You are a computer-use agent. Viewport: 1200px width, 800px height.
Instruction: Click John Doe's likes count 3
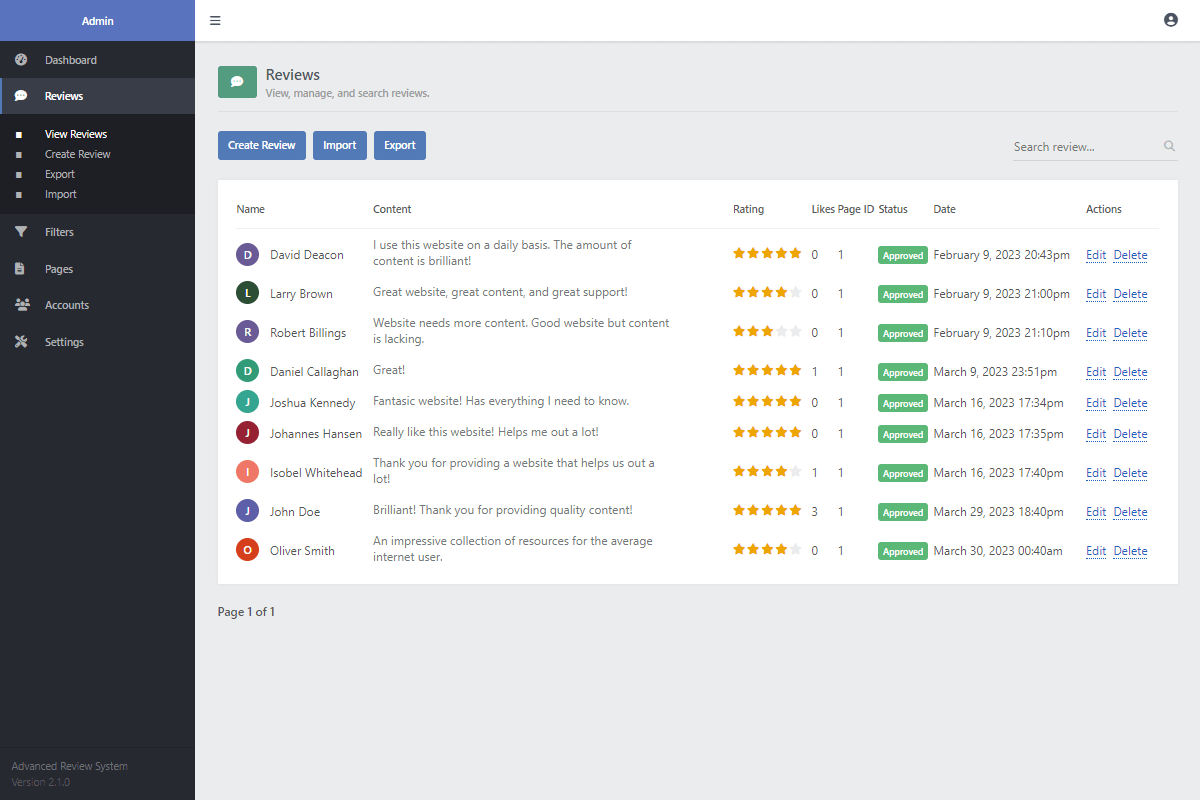[815, 512]
